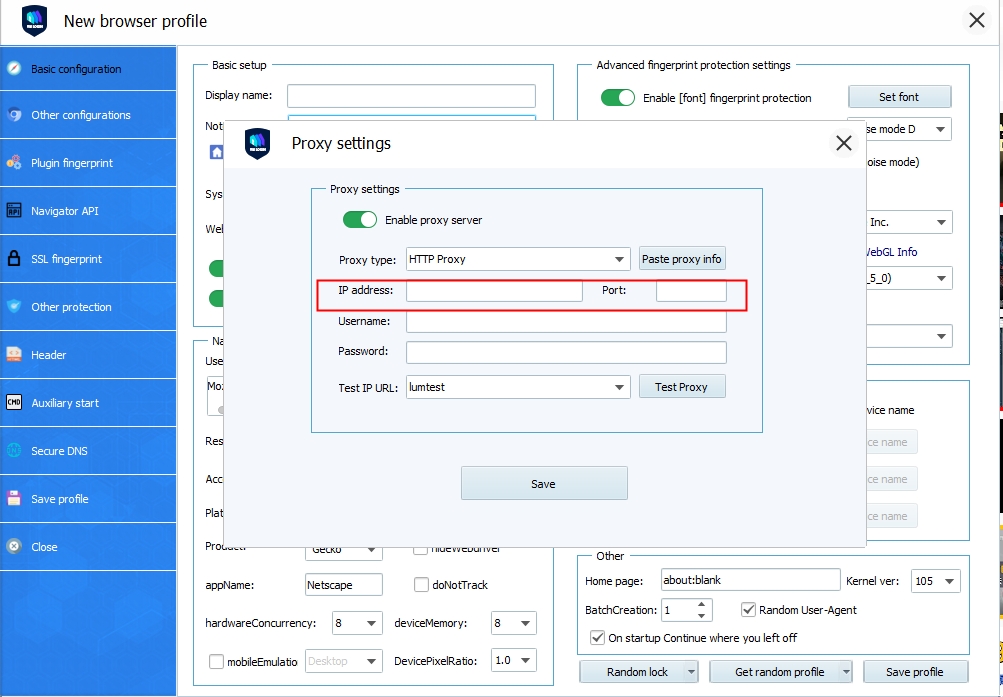Click the Save profile disk icon in sidebar
The height and width of the screenshot is (697, 1003).
point(14,499)
